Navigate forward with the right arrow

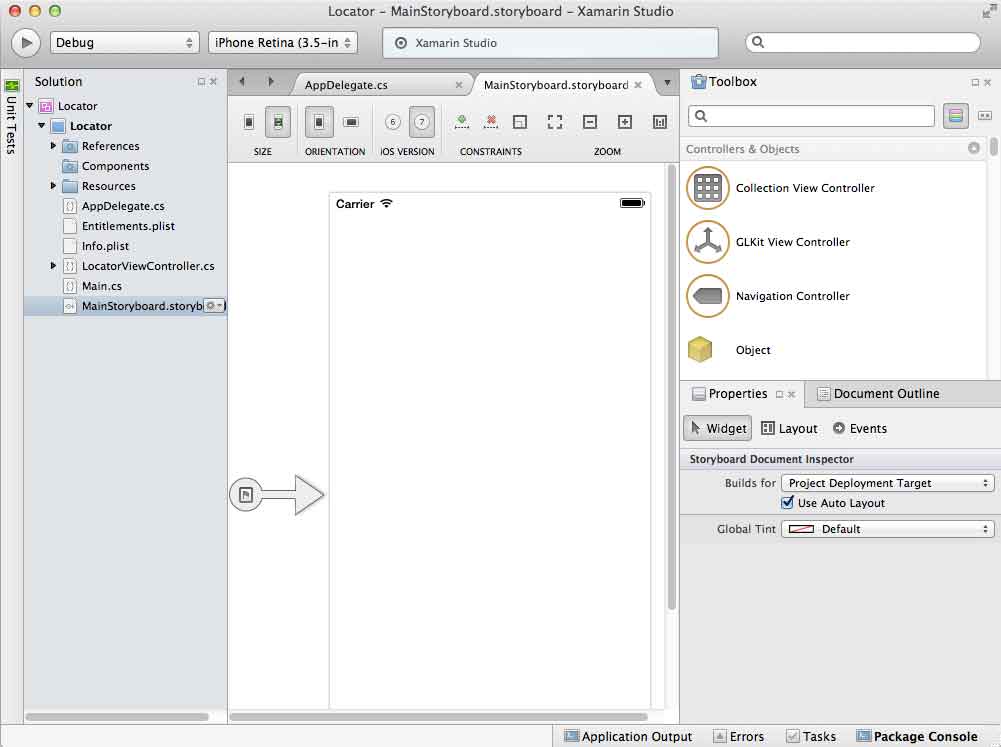tap(271, 82)
